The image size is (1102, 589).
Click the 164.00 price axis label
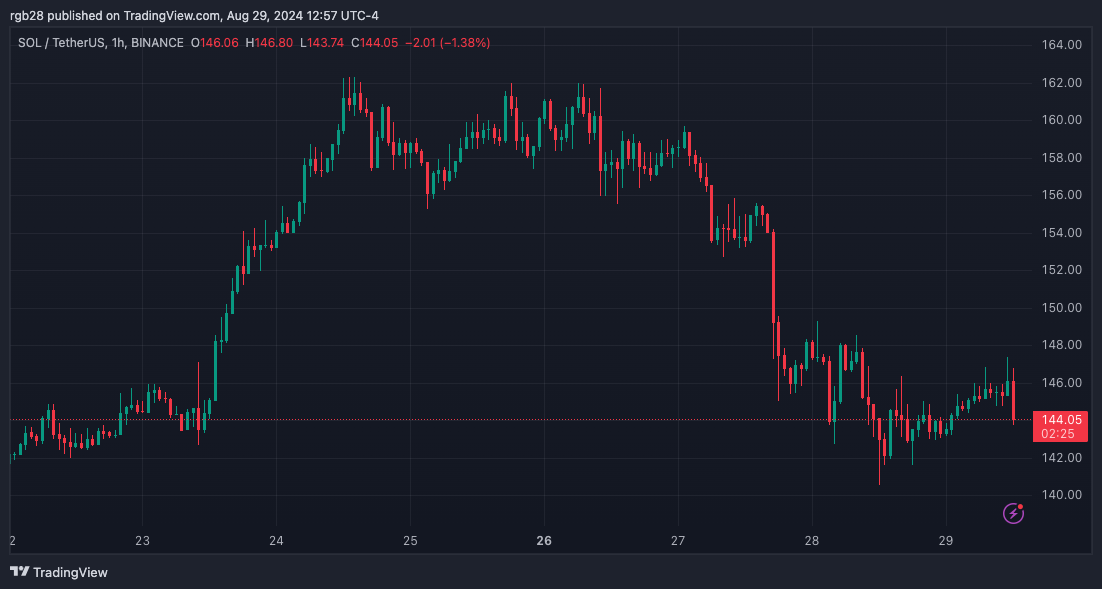1061,45
